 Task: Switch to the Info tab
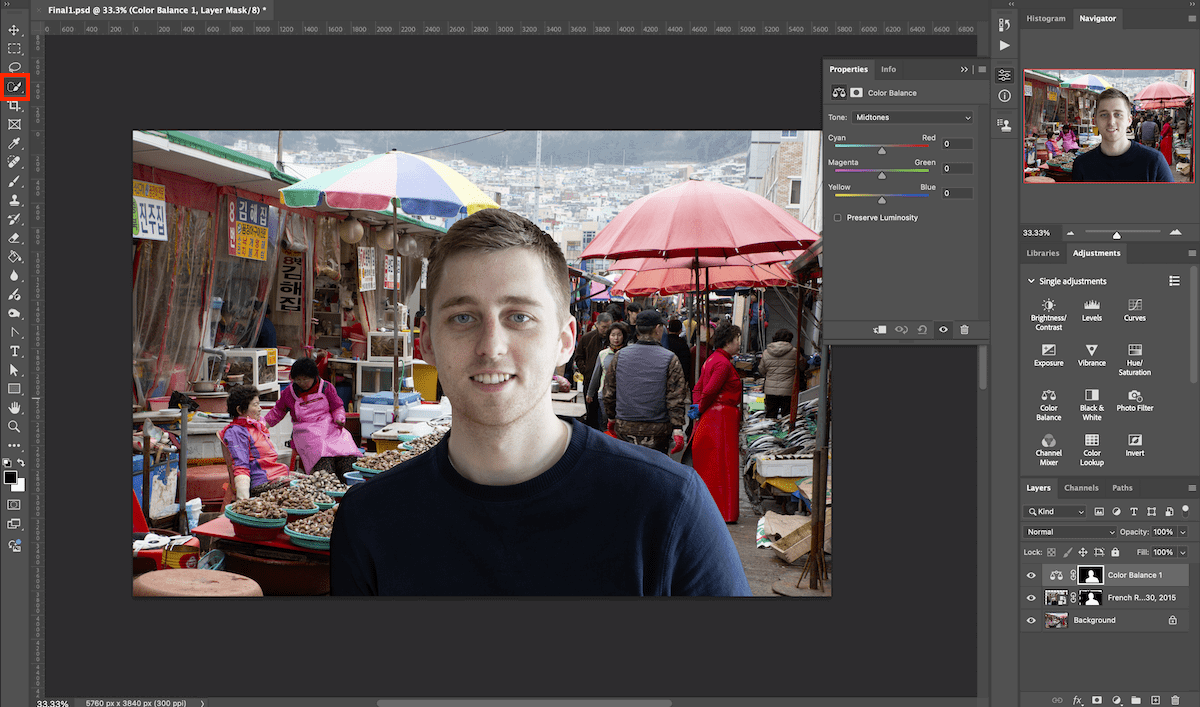888,69
